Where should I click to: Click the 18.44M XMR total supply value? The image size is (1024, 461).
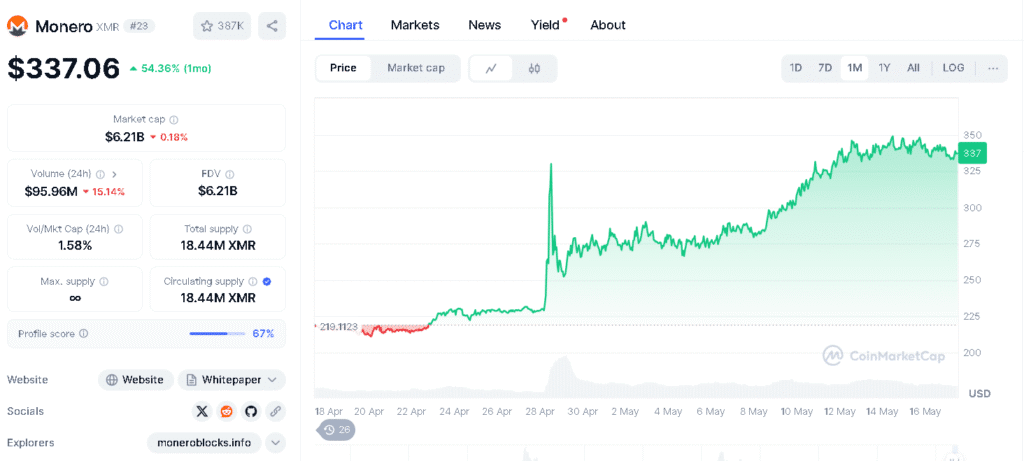tap(218, 246)
